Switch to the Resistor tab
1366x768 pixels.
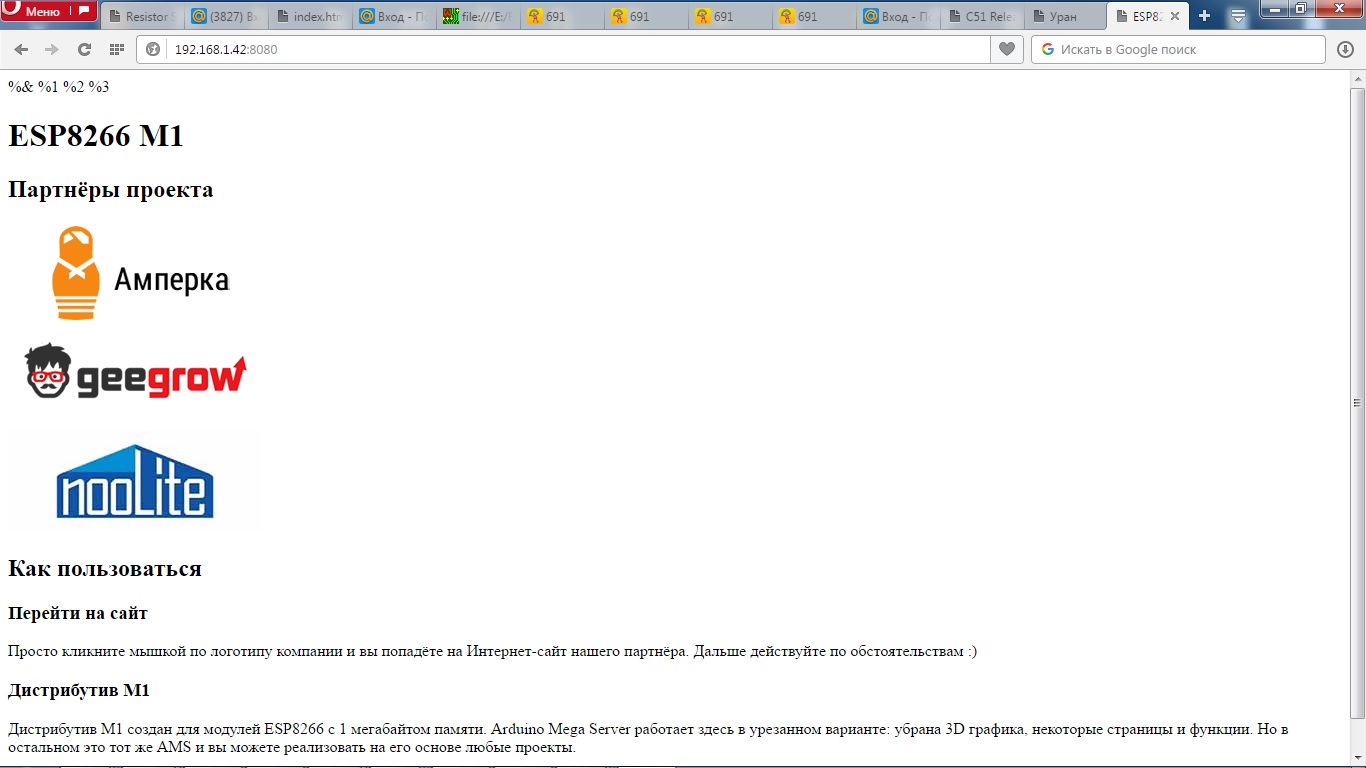pyautogui.click(x=140, y=17)
